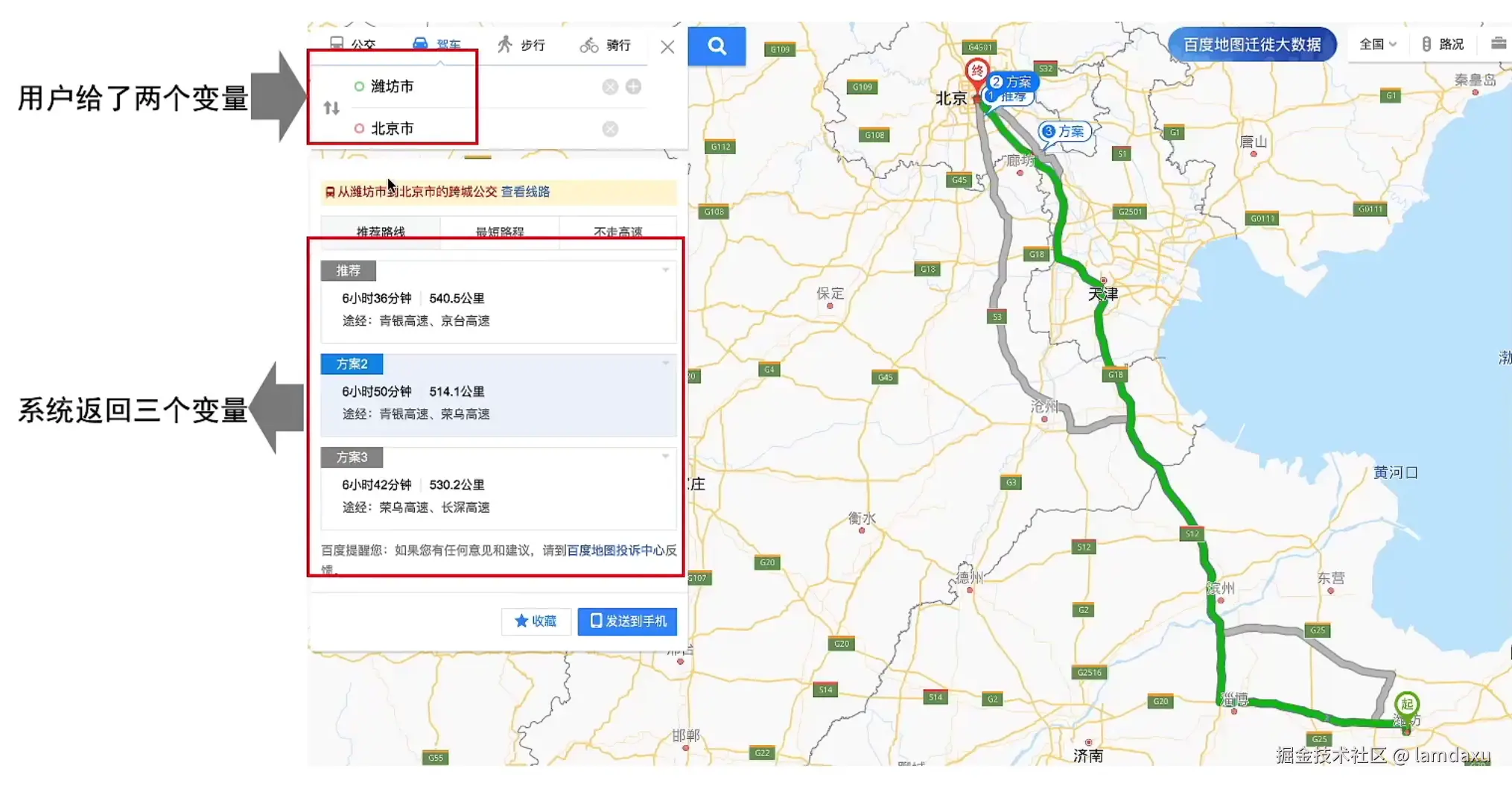Click the 潍坊市 origin input field
Viewport: 1512px width, 786px height.
point(477,86)
